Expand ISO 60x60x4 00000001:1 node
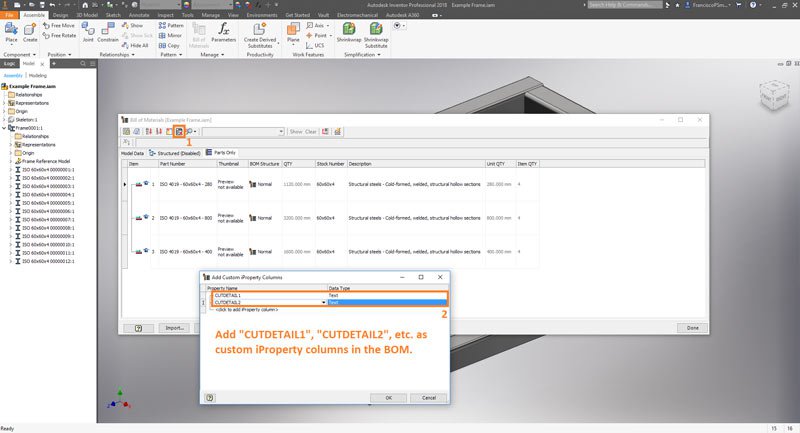The image size is (800, 433). click(11, 170)
